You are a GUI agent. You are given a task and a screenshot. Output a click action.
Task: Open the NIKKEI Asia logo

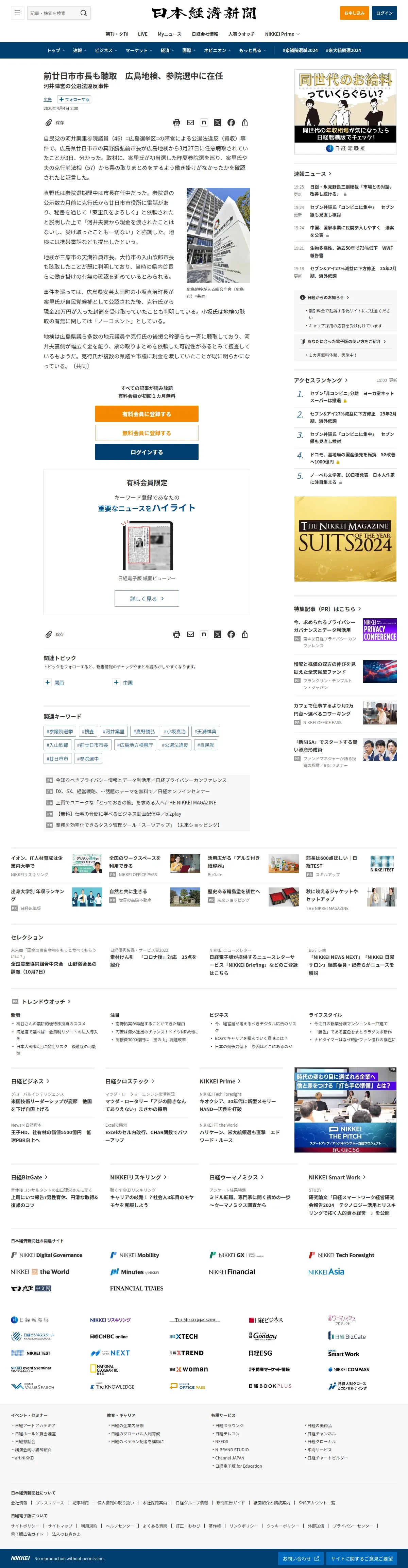pyautogui.click(x=326, y=1272)
